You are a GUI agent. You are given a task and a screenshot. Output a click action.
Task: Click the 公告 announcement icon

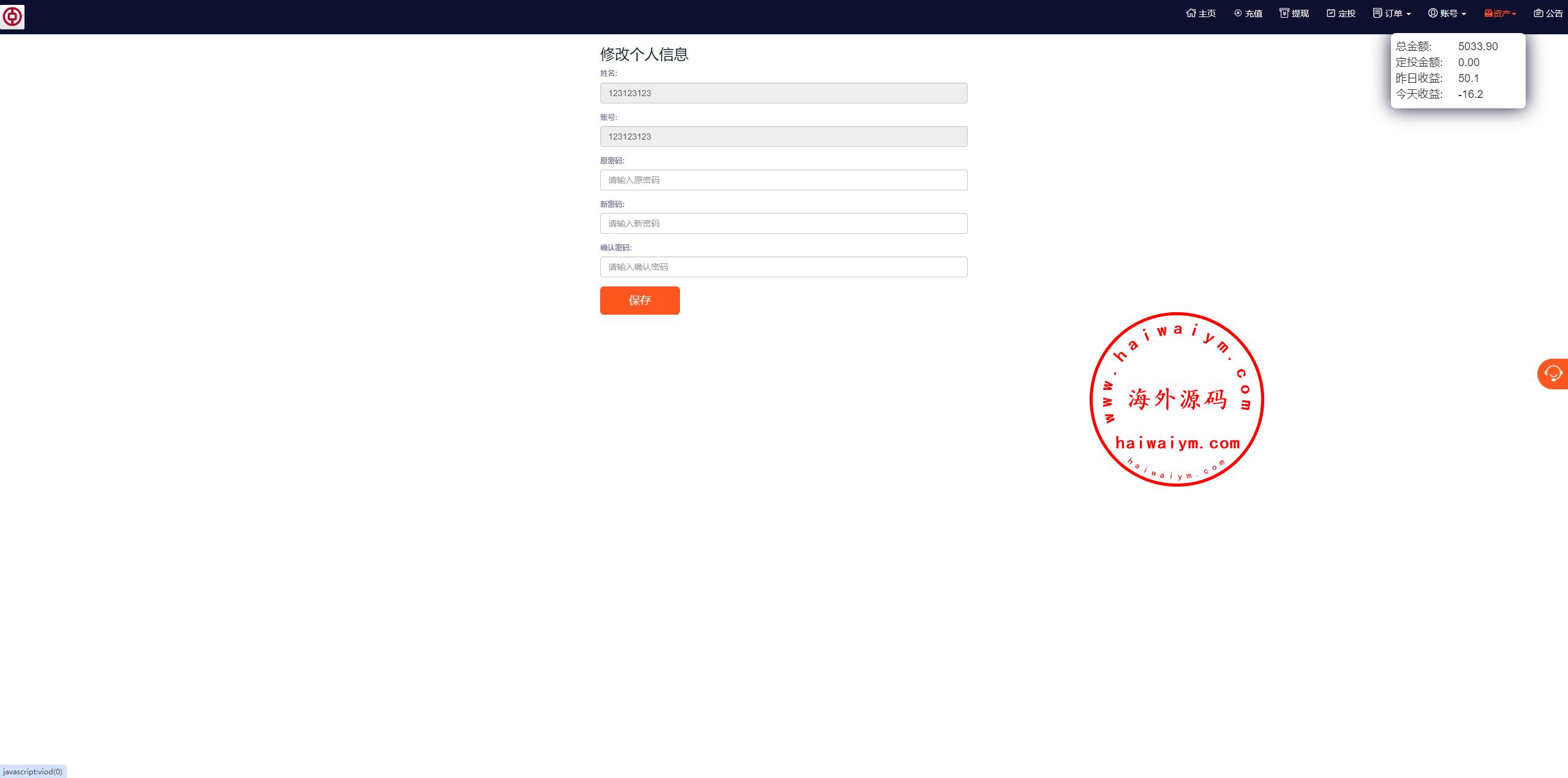tap(1539, 13)
